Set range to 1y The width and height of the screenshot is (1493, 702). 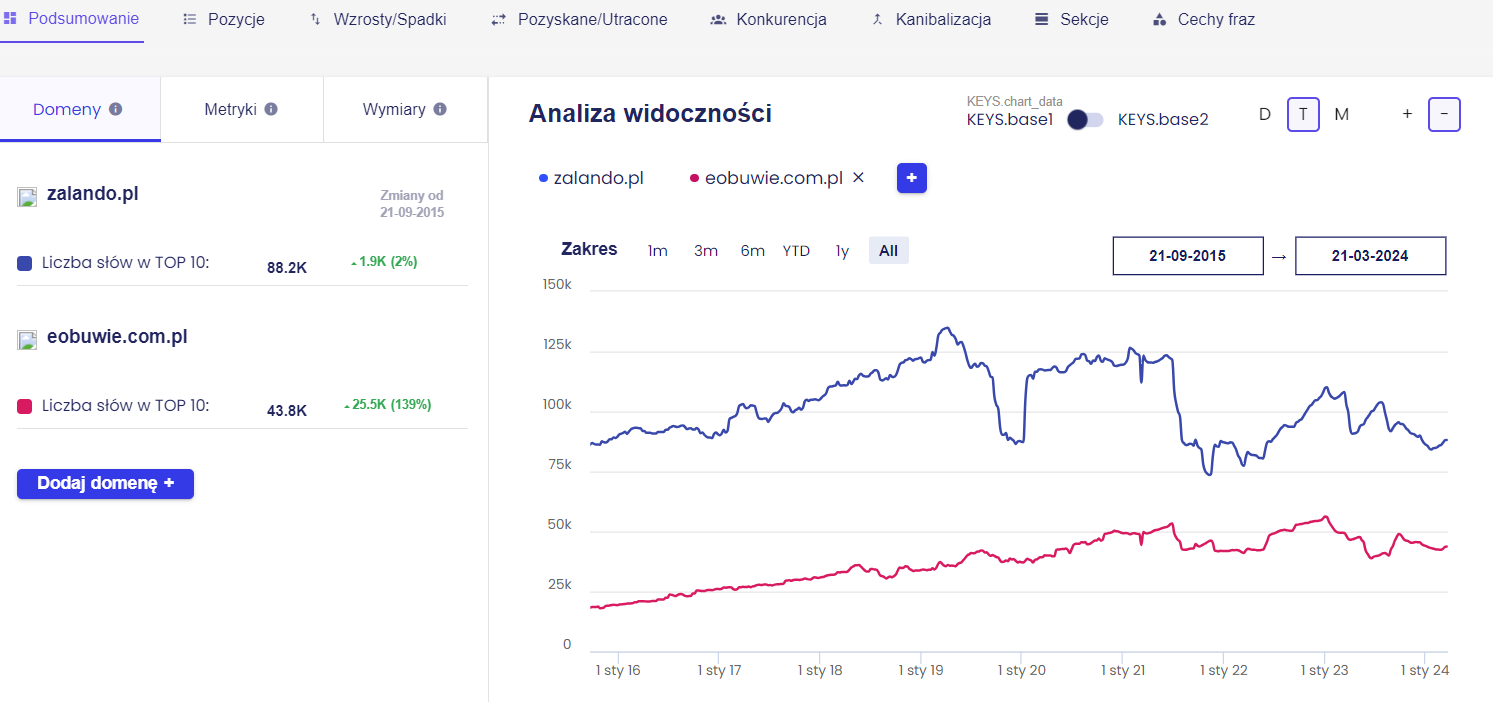coord(842,251)
